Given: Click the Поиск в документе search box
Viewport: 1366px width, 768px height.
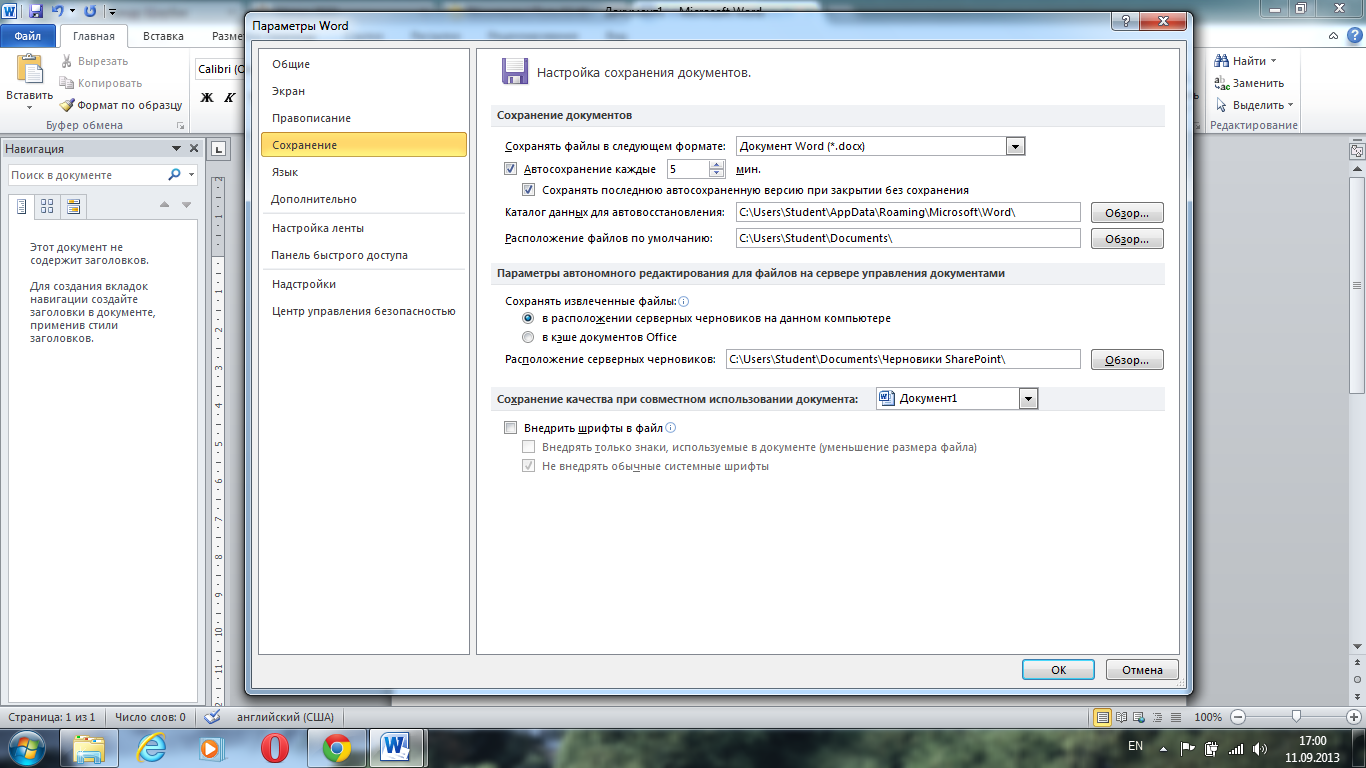Looking at the screenshot, I should tap(86, 175).
